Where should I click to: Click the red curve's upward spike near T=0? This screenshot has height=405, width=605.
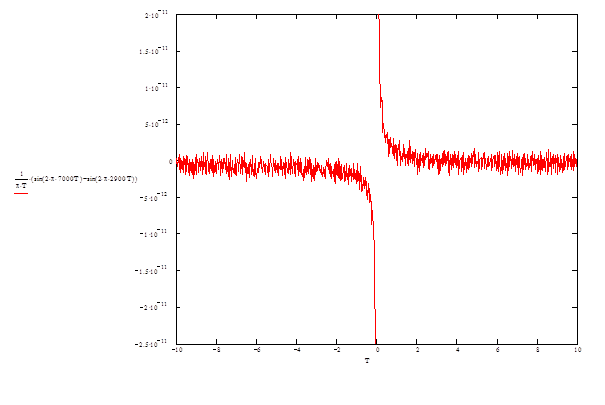pos(380,60)
